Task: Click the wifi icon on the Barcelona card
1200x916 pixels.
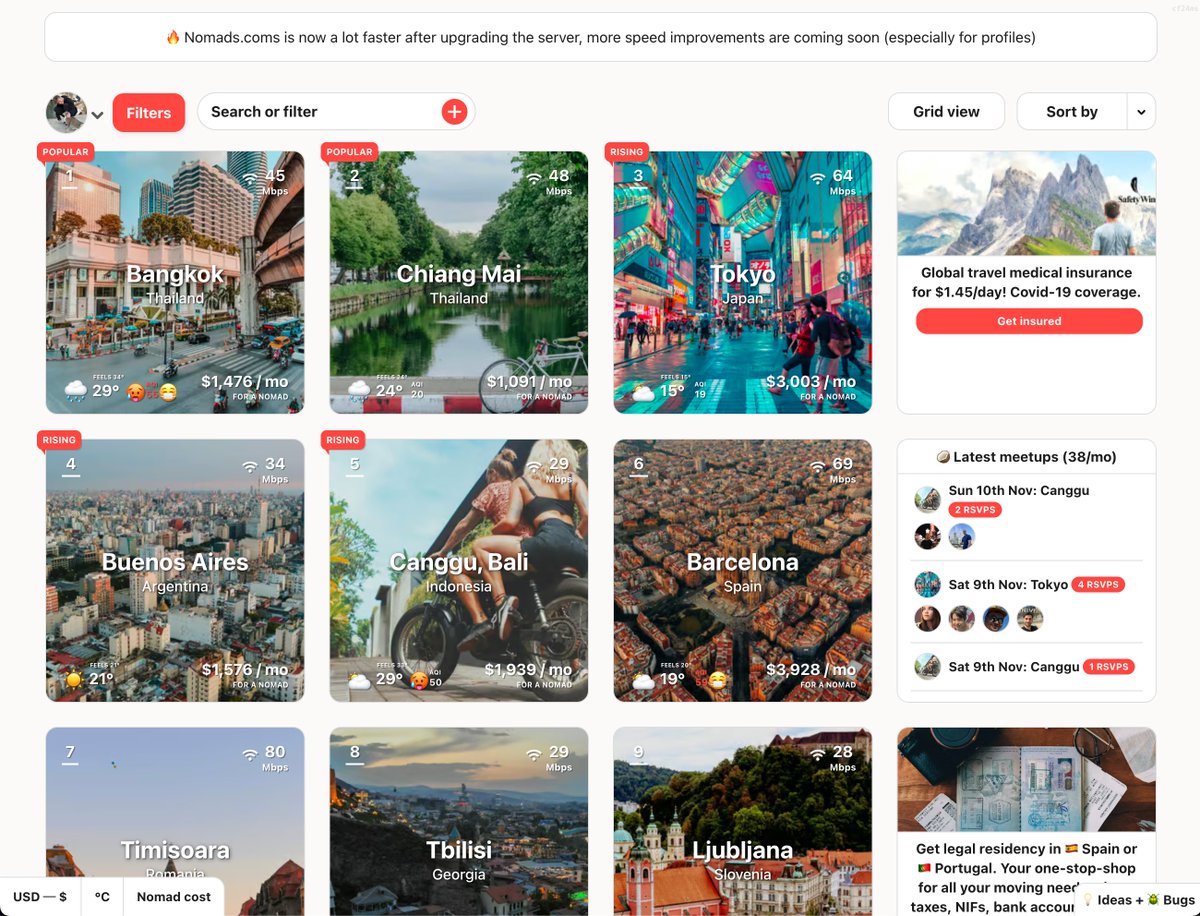Action: [x=818, y=467]
